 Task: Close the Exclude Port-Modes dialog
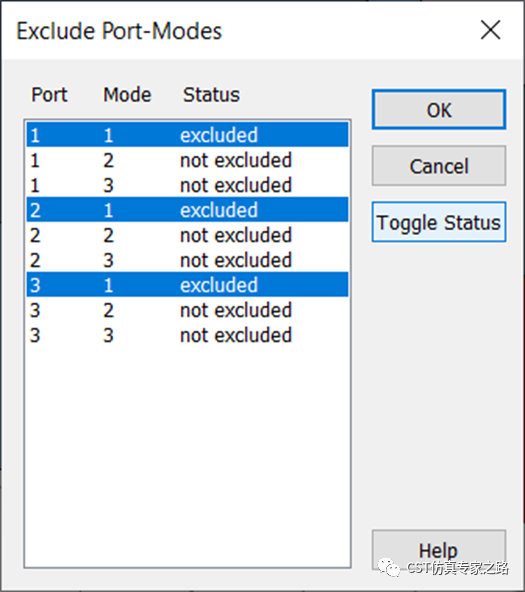pos(490,30)
